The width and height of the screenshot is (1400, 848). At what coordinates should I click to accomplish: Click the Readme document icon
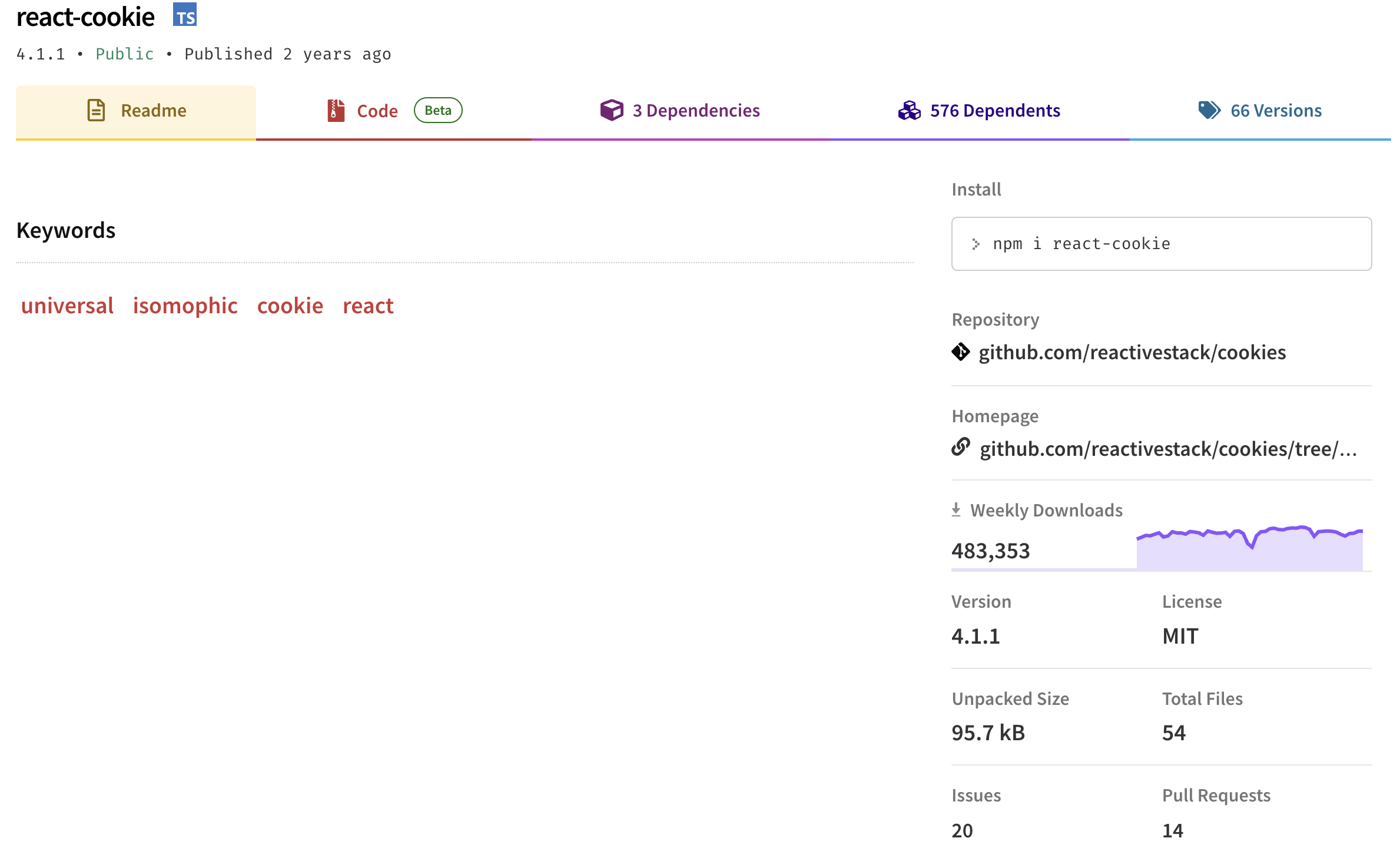96,110
